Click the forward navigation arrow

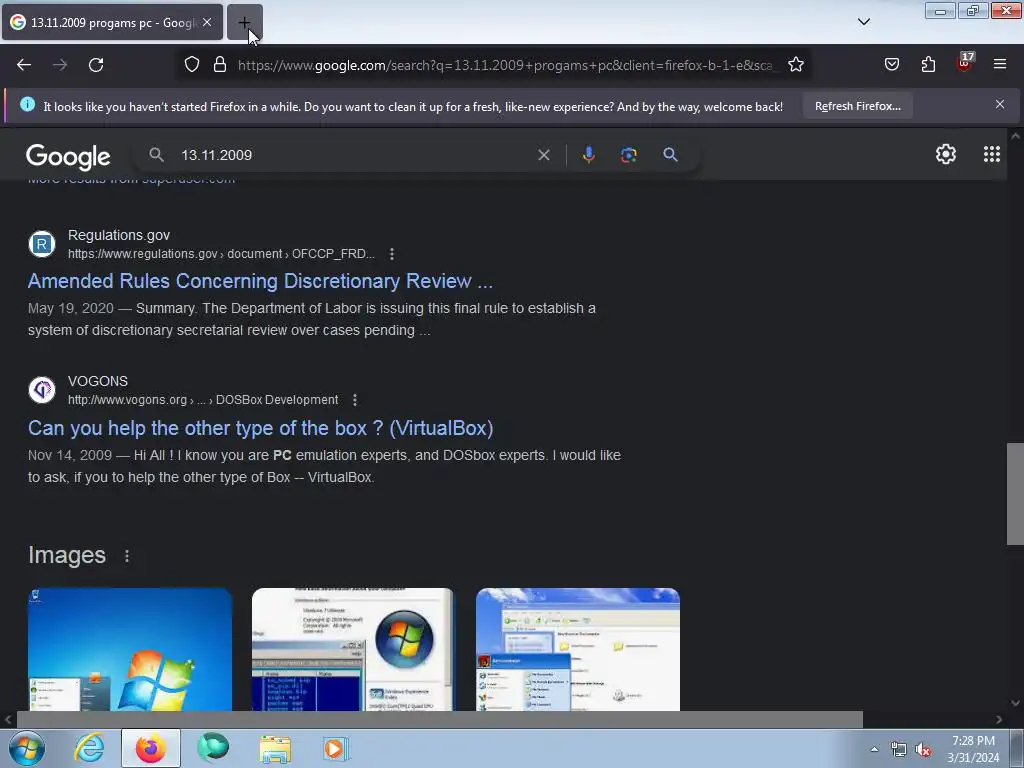(x=60, y=65)
